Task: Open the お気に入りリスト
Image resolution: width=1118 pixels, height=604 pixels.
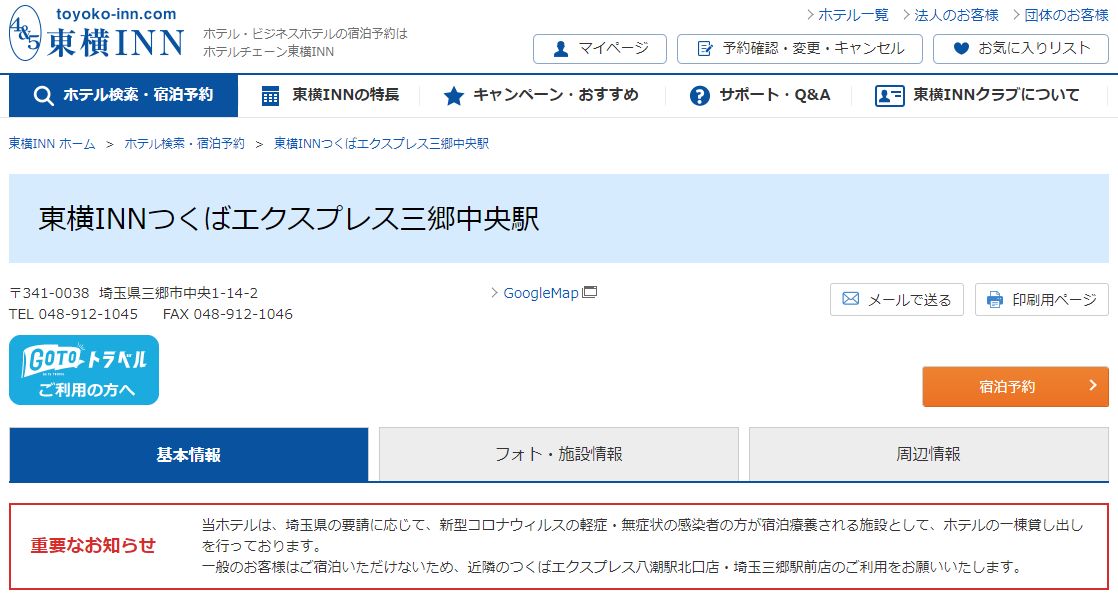Action: (x=1020, y=48)
